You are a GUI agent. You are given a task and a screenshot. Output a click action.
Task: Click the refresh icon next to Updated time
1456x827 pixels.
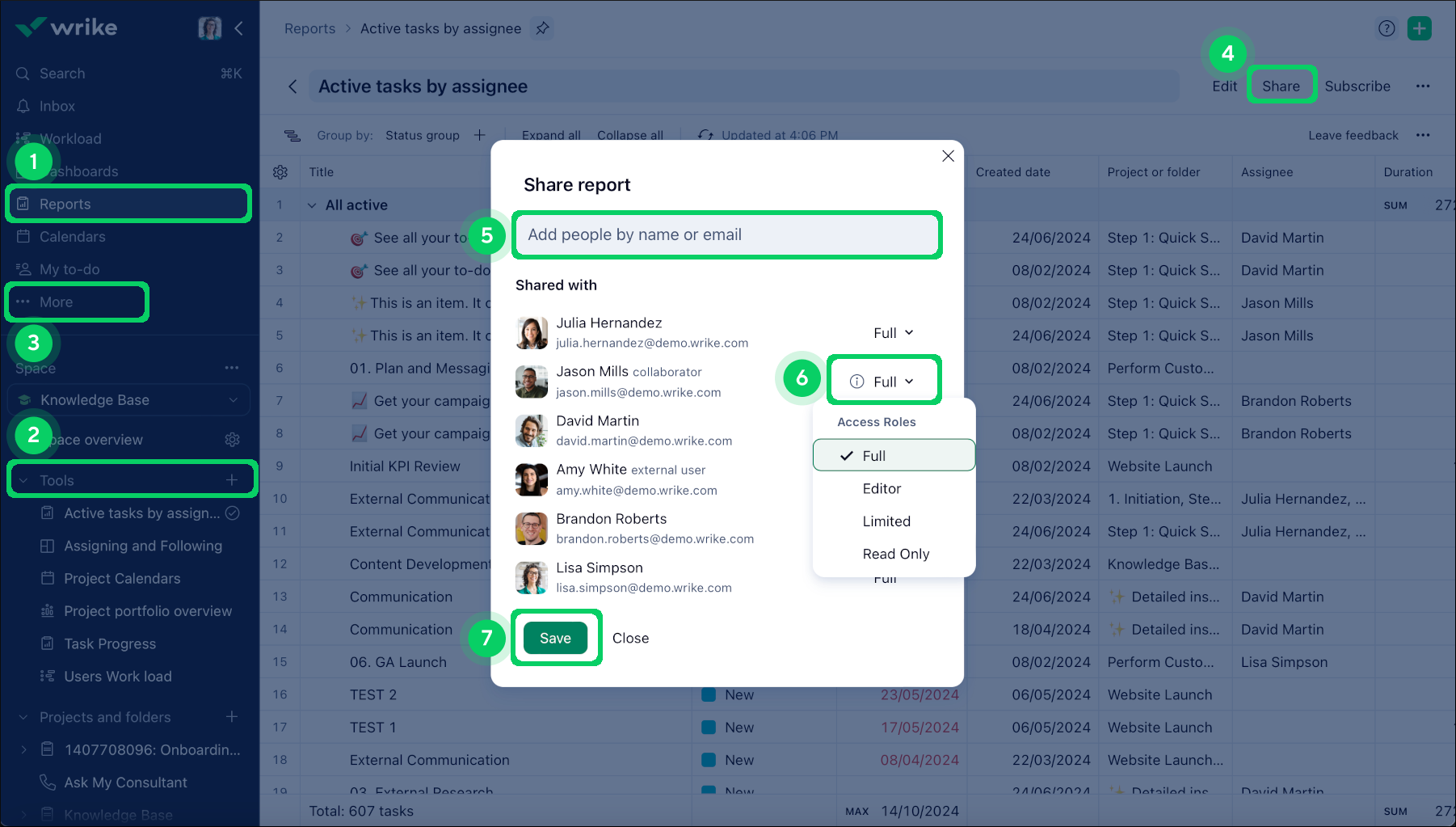pos(705,134)
